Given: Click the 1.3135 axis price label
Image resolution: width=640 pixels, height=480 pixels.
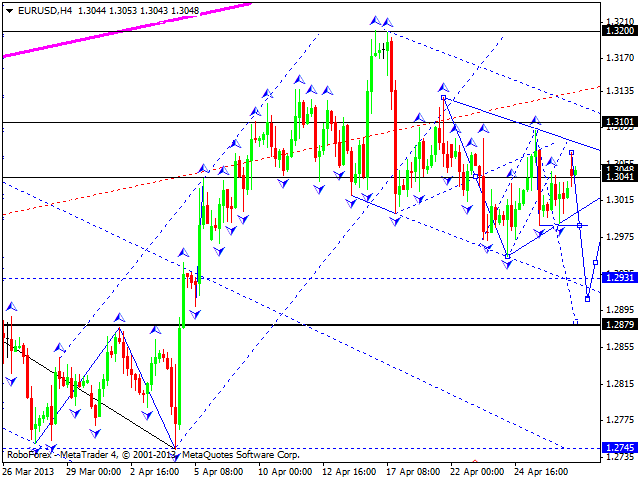Looking at the screenshot, I should point(620,91).
